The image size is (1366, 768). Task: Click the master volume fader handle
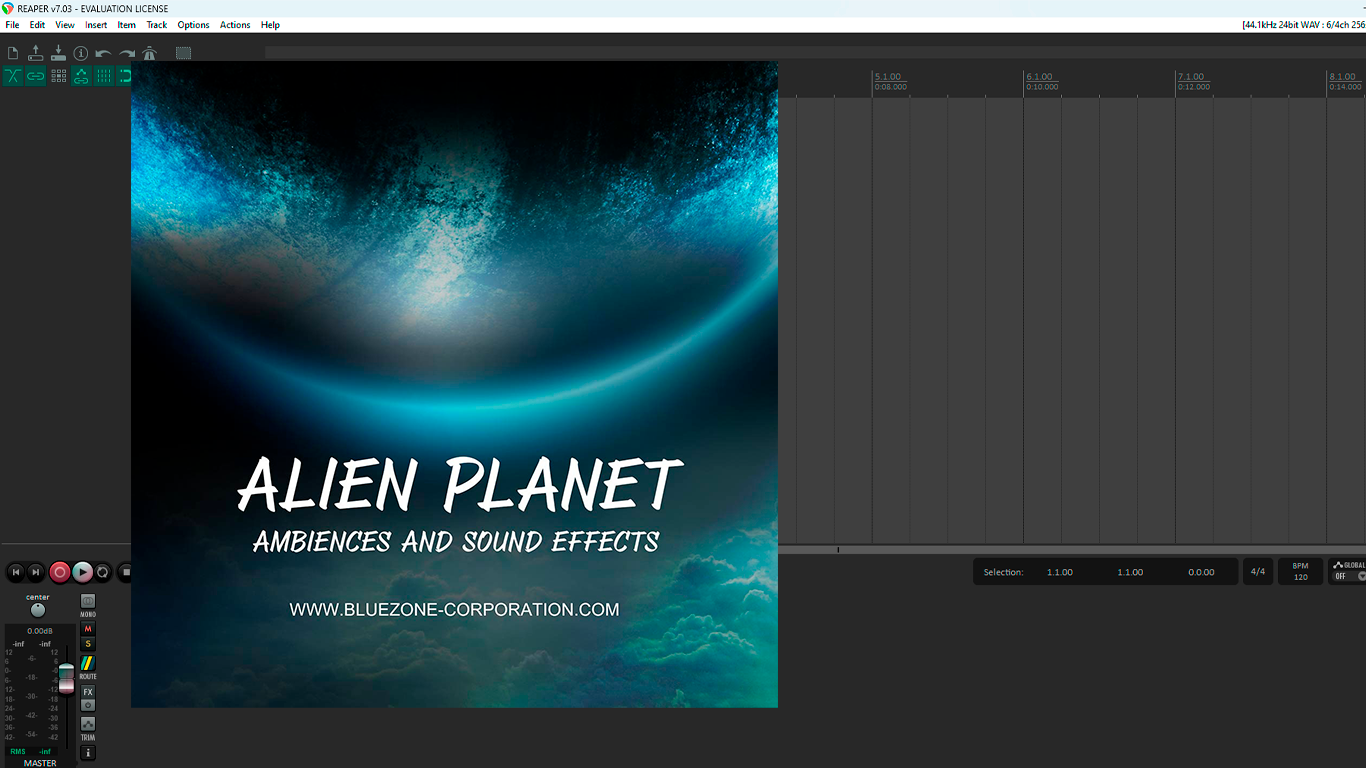click(66, 679)
